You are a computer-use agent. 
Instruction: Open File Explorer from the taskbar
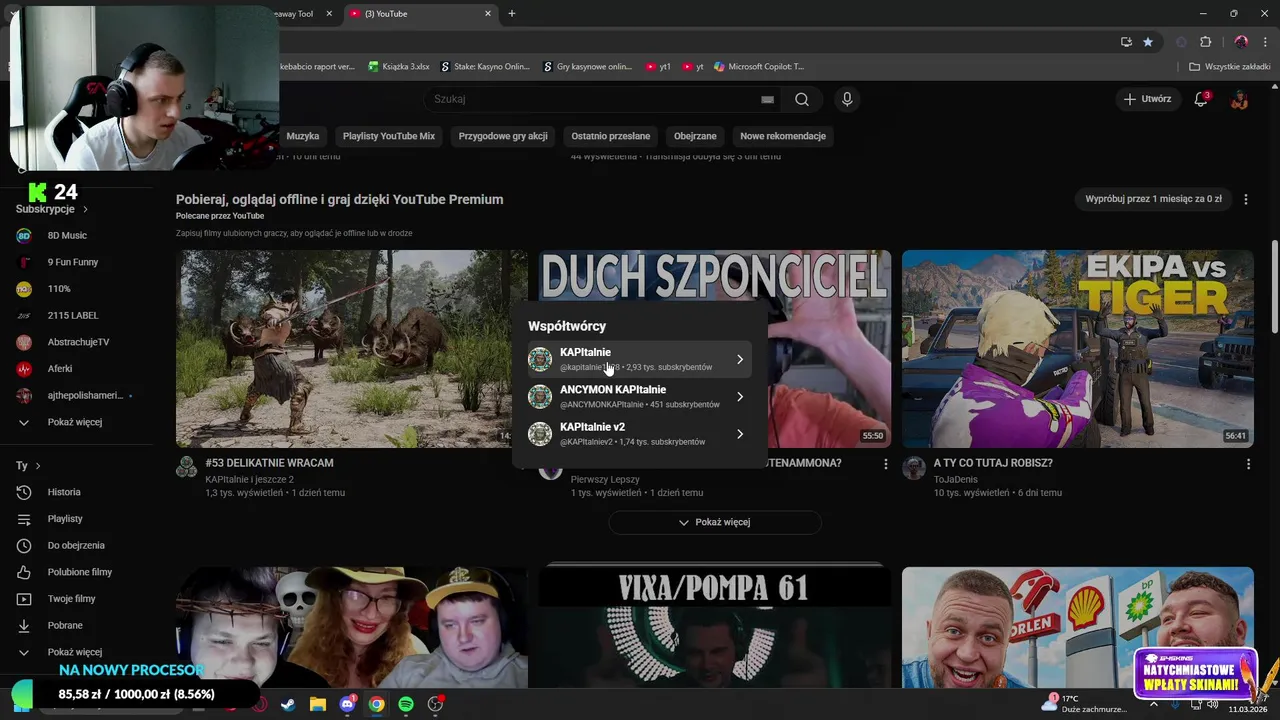tap(317, 704)
